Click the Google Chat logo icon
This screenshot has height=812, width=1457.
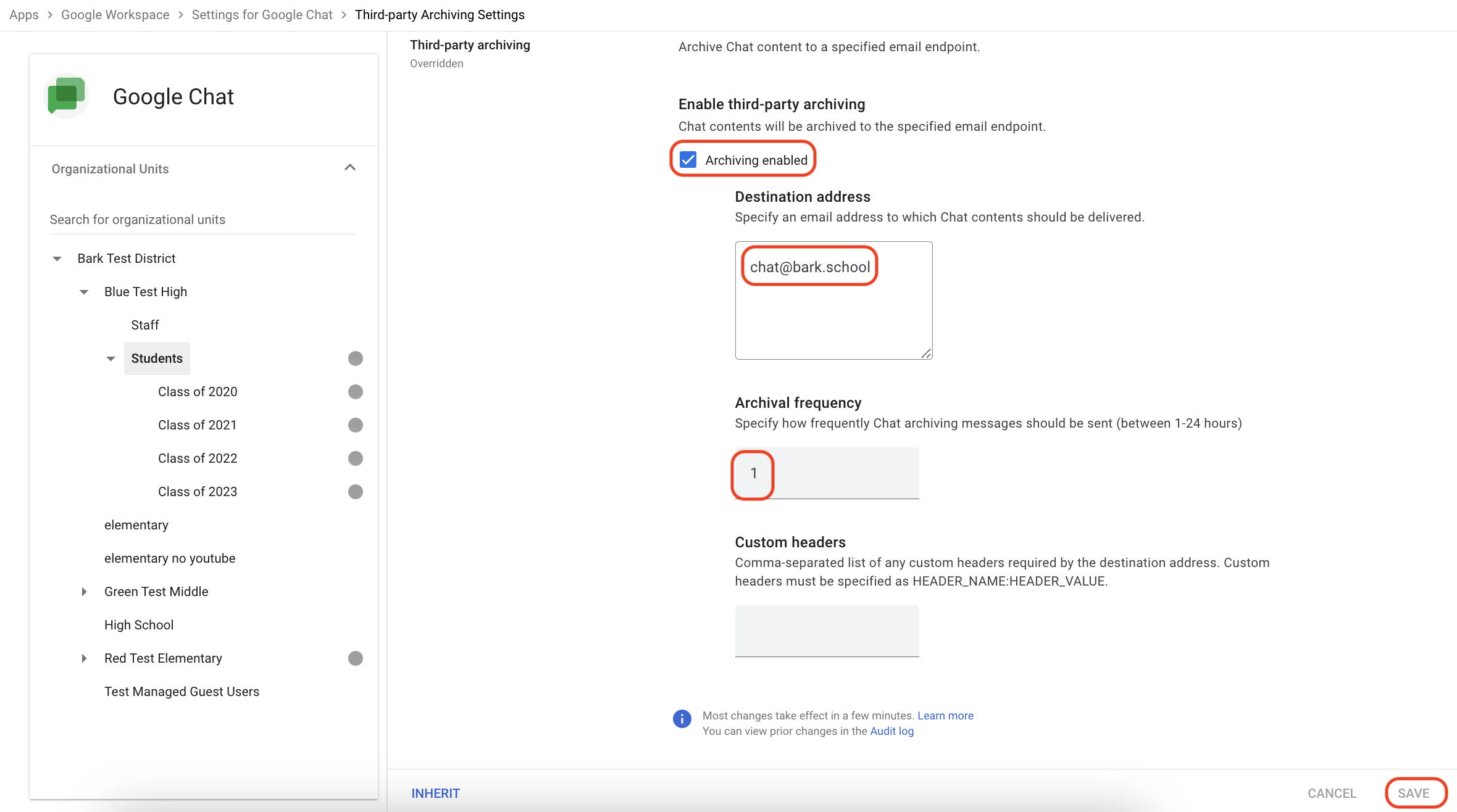[67, 96]
